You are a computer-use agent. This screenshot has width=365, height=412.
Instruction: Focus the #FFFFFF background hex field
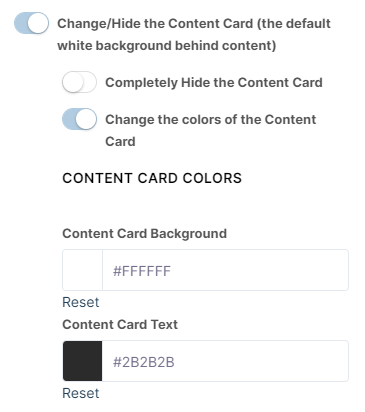tap(225, 270)
